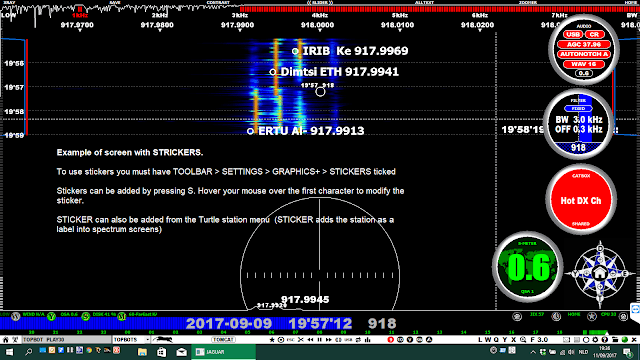Click the Dimtsi ETH 917.9941 sticker

(335, 72)
